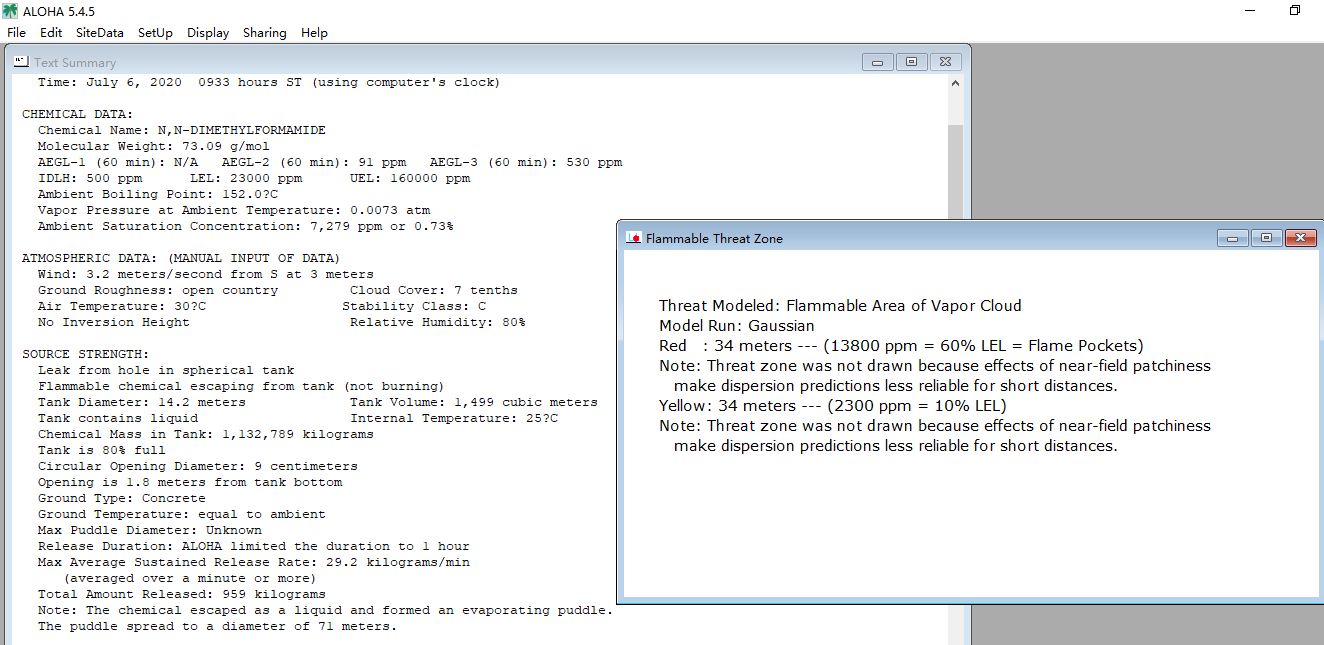
Task: Click 'Circular Opening Diameter: 9 centimeters' line
Action: click(198, 466)
